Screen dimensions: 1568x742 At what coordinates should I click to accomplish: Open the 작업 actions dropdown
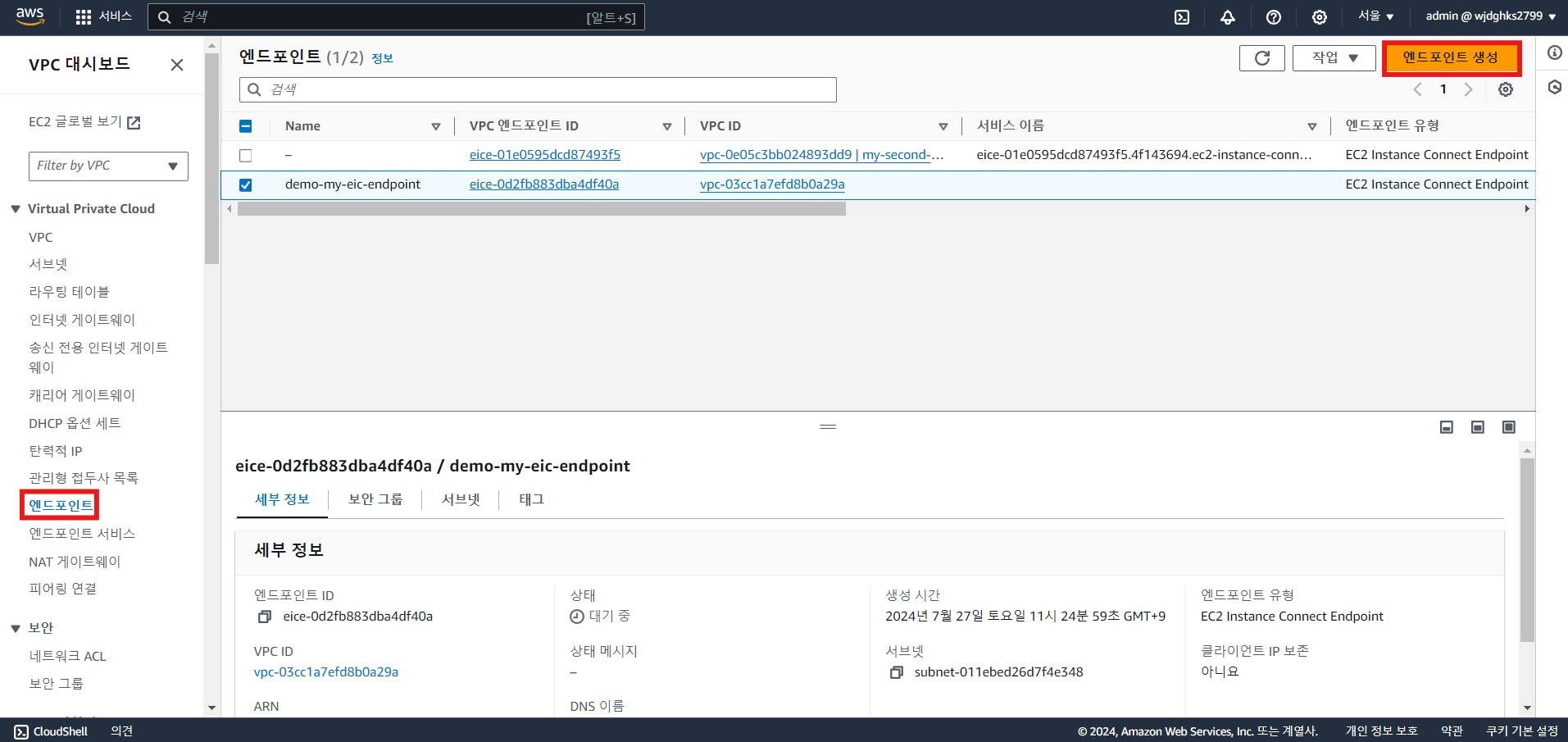click(1334, 57)
